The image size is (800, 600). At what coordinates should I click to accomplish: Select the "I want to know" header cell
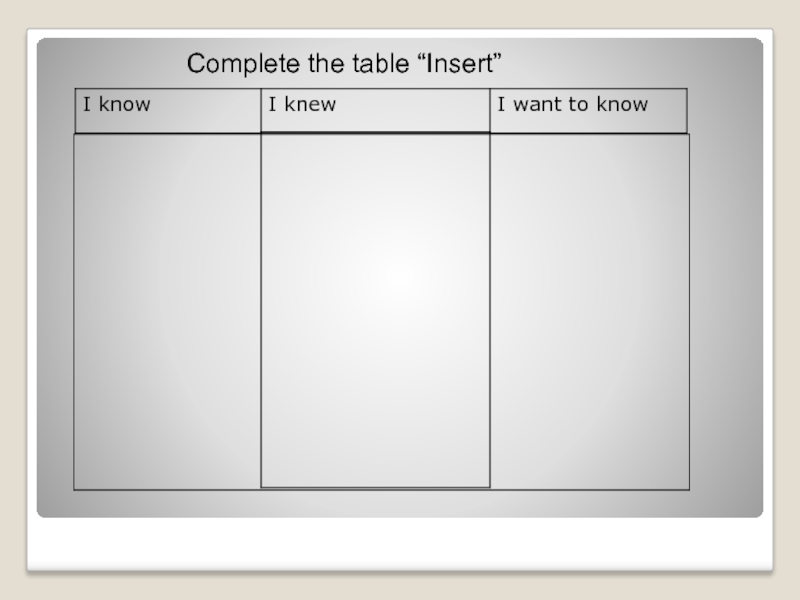tap(588, 110)
